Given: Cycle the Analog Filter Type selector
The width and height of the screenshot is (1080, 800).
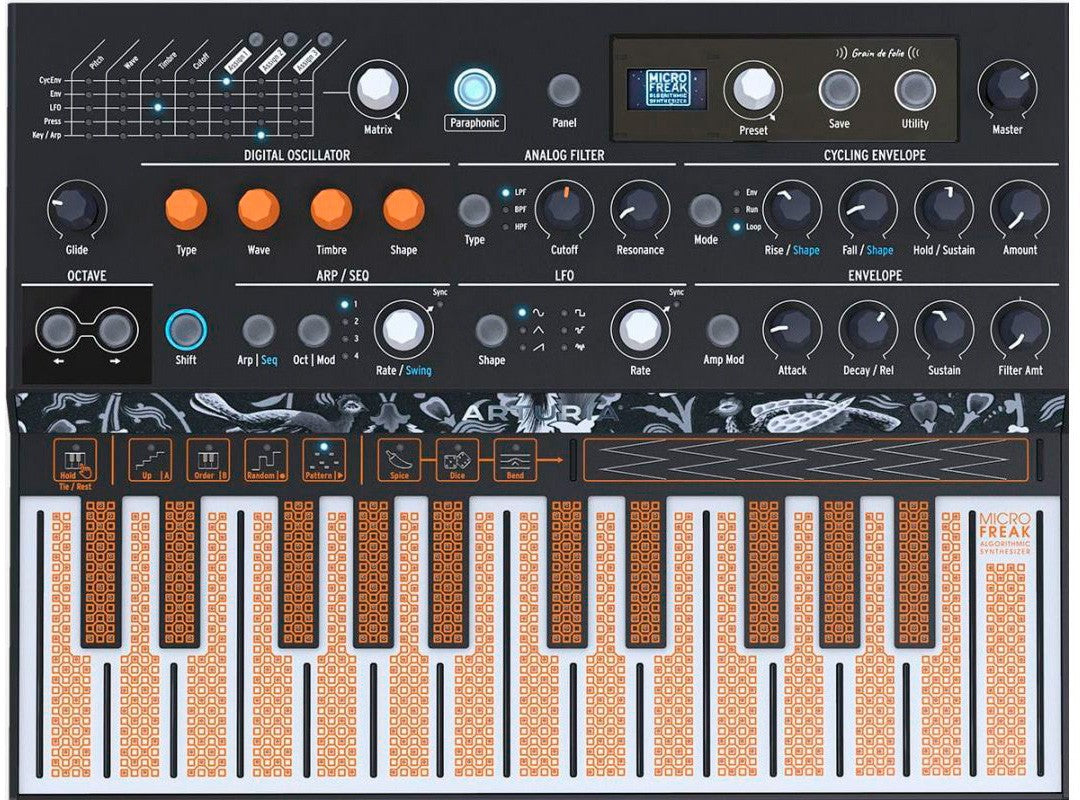Looking at the screenshot, I should [475, 209].
